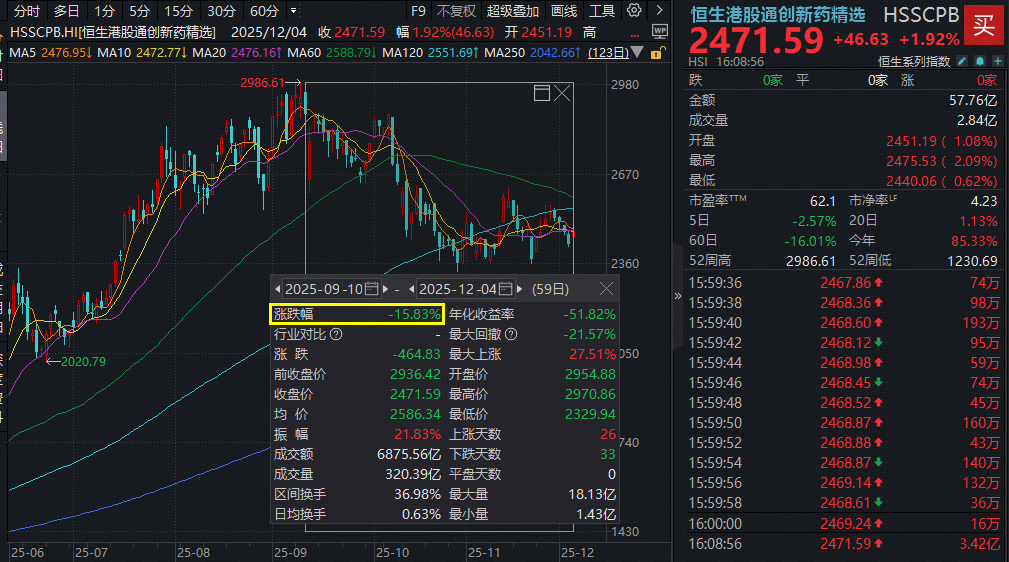Screen dimensions: 1009x562
Task: Click the 最高 2475.53 row
Action: coord(843,160)
